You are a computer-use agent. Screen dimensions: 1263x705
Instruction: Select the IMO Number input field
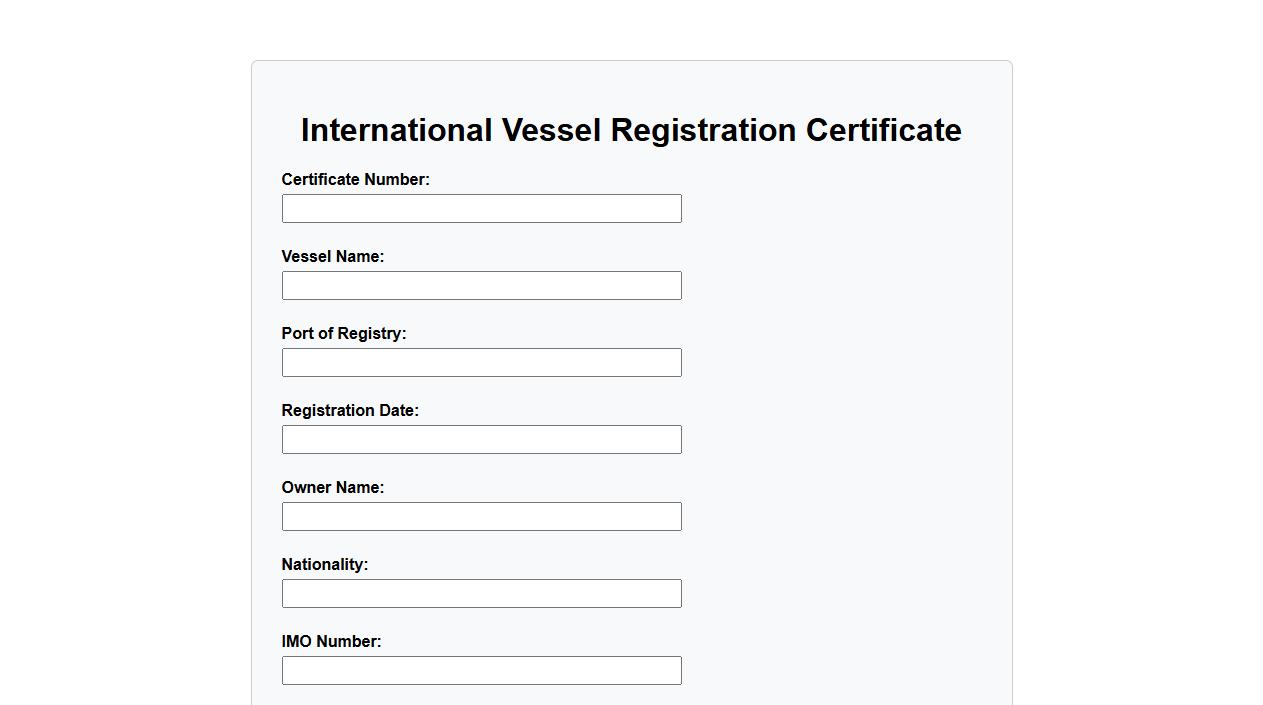coord(481,671)
